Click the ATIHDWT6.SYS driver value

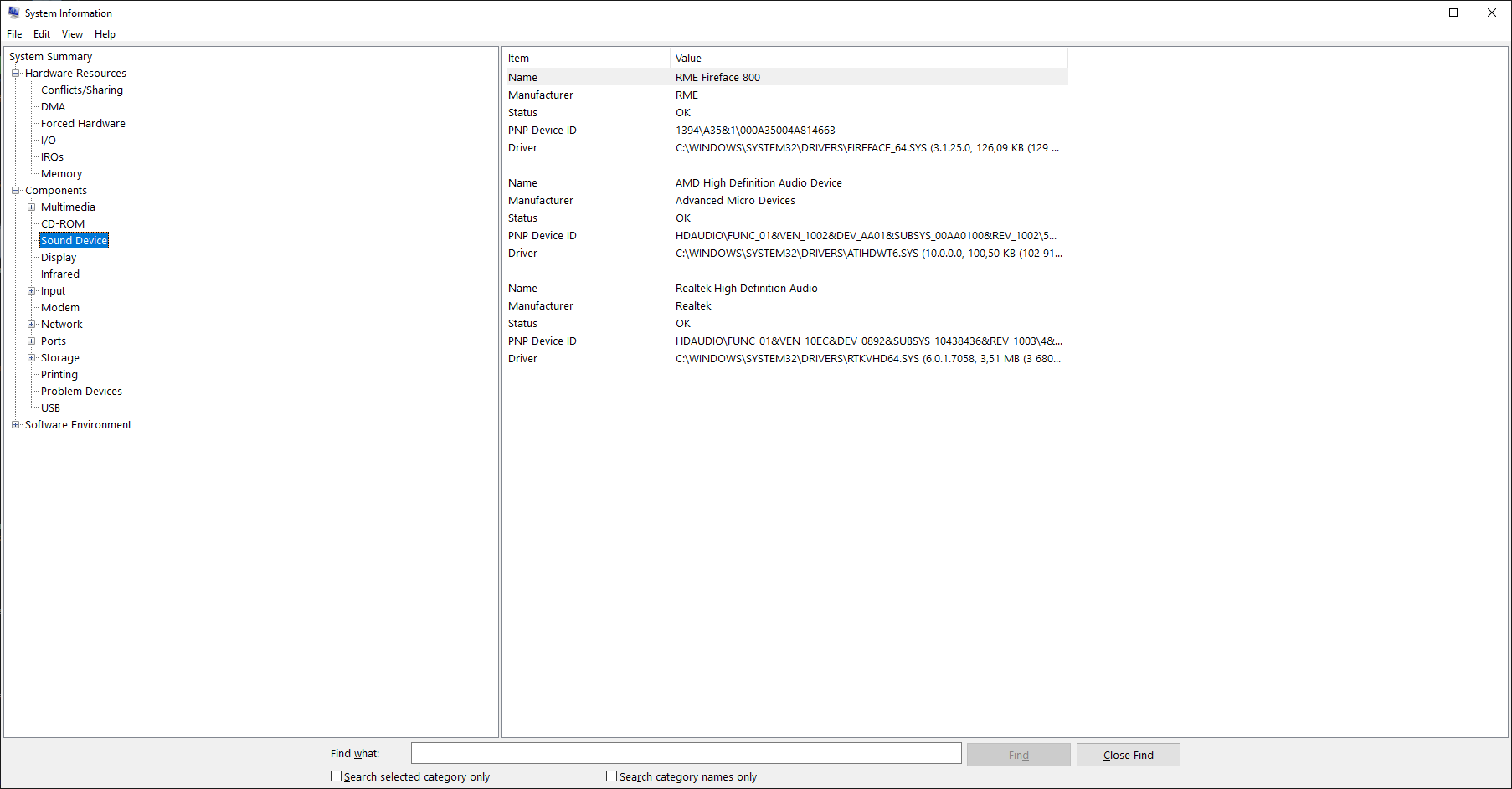point(869,253)
